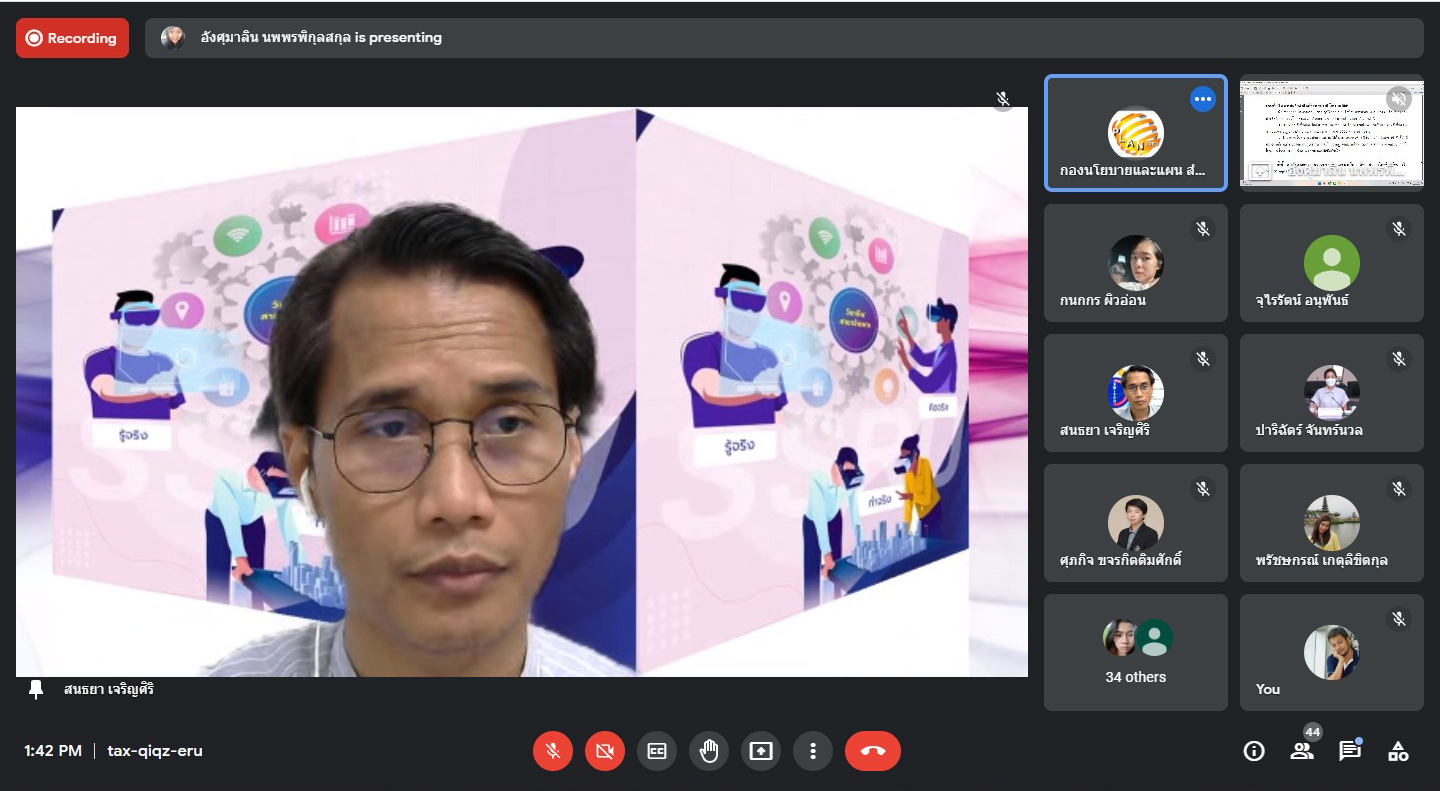
Task: Open the three-dot more options menu
Action: [813, 751]
